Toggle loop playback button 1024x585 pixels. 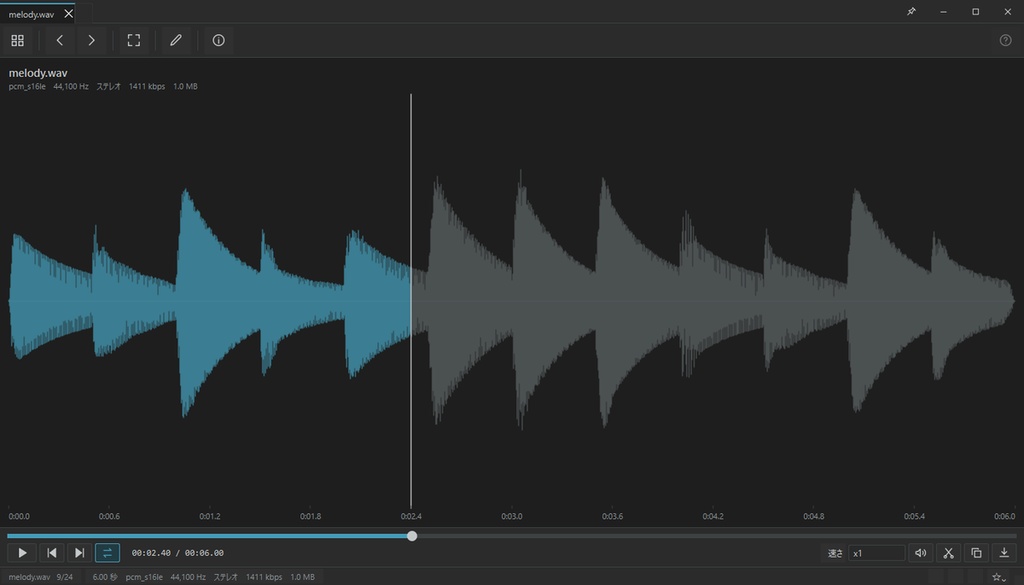click(x=107, y=553)
